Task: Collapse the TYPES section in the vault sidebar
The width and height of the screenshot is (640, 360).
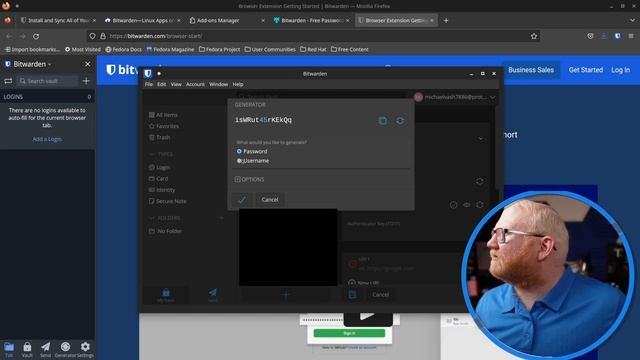Action: pyautogui.click(x=152, y=154)
